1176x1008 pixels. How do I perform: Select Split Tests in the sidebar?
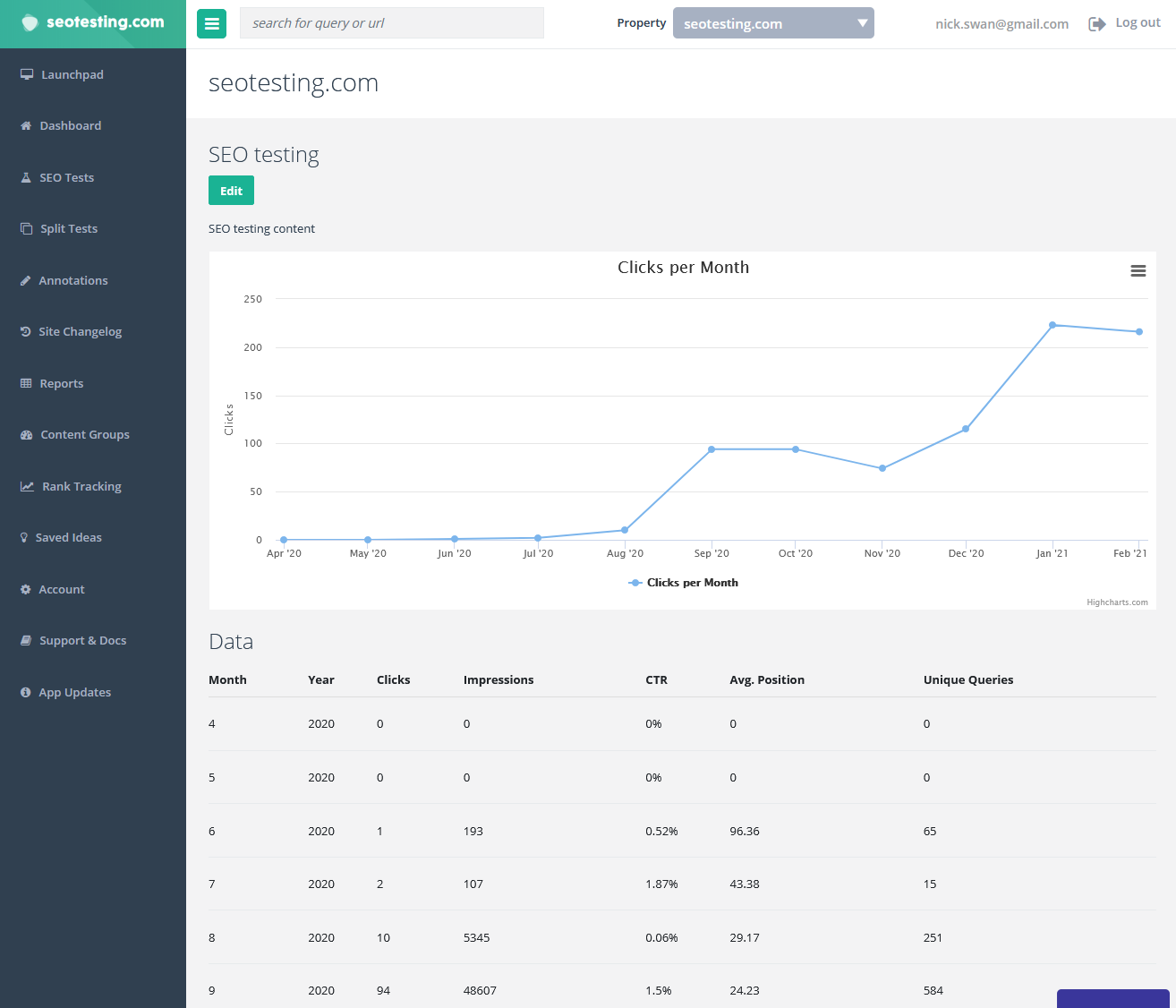(x=69, y=229)
